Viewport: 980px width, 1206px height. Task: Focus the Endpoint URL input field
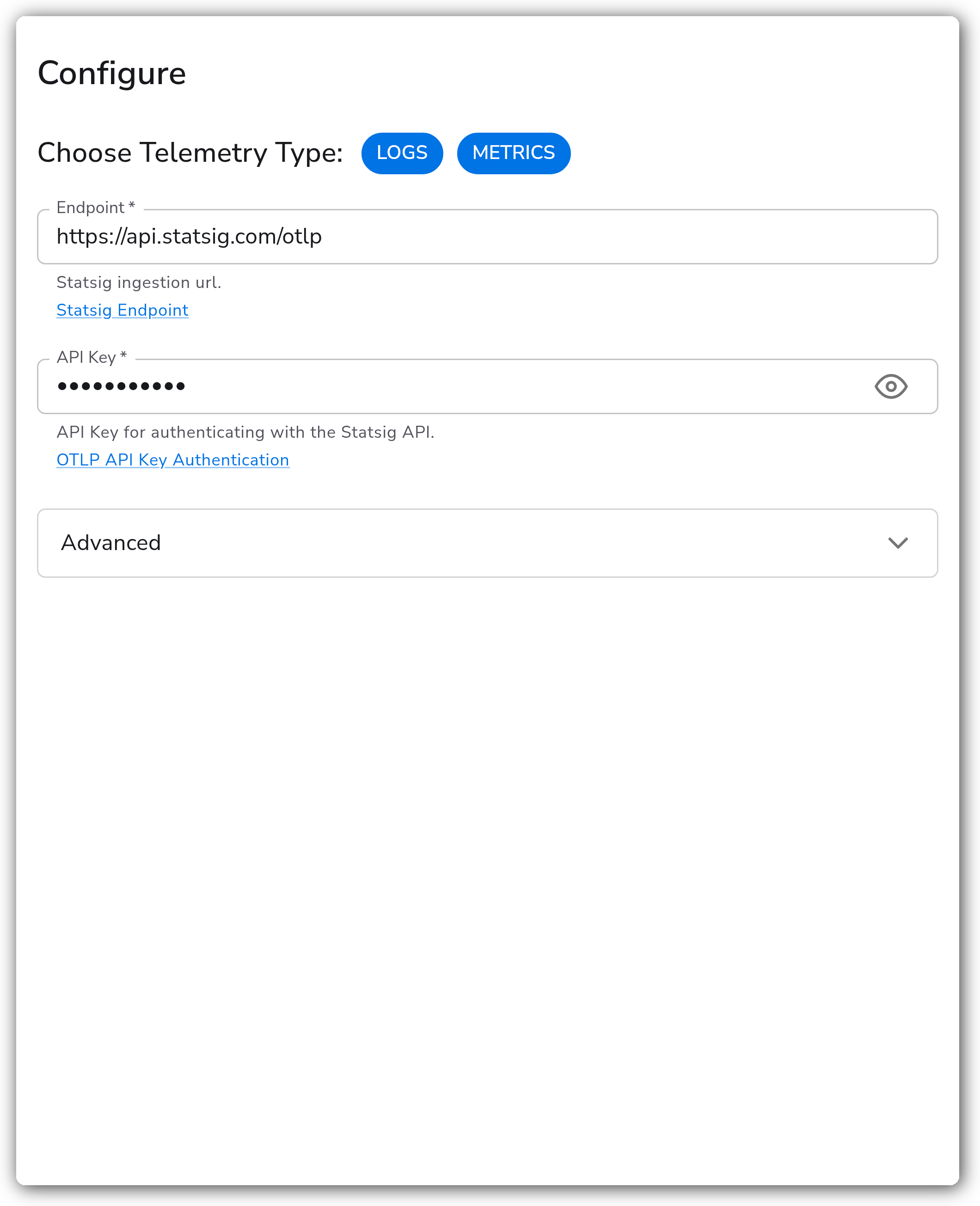tap(487, 237)
